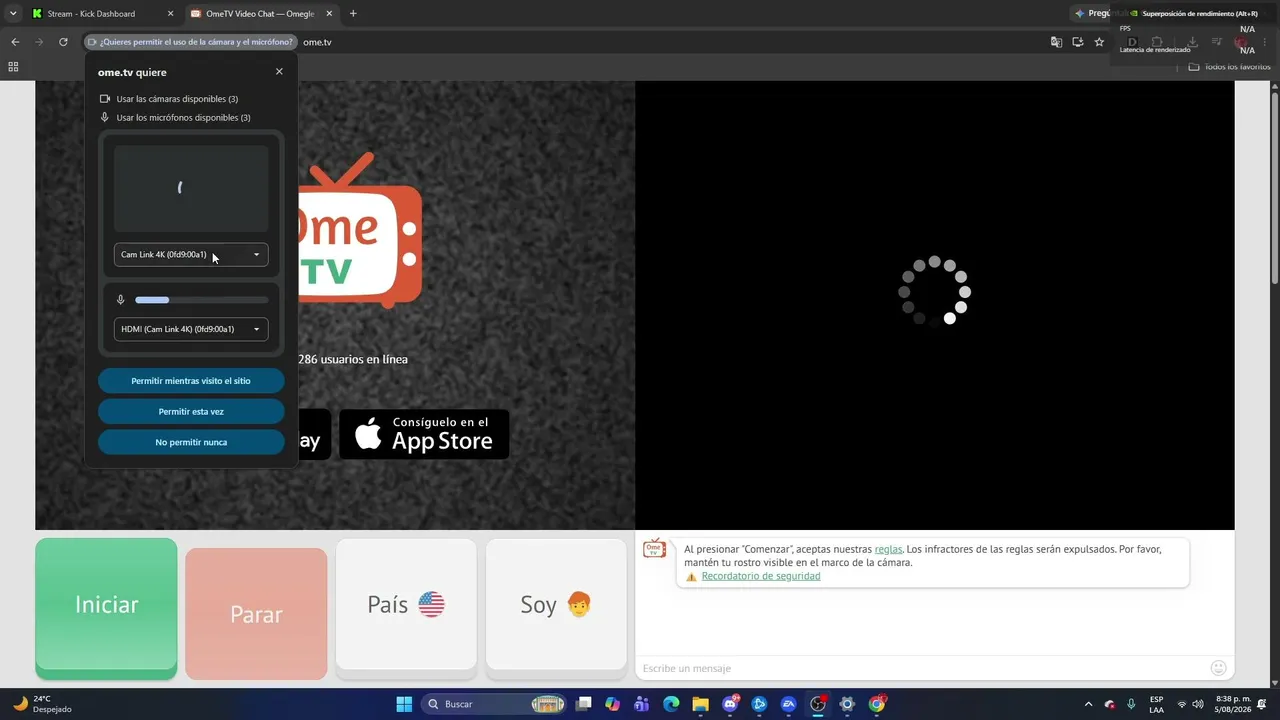Open Chrome downloads icon

click(x=1192, y=42)
